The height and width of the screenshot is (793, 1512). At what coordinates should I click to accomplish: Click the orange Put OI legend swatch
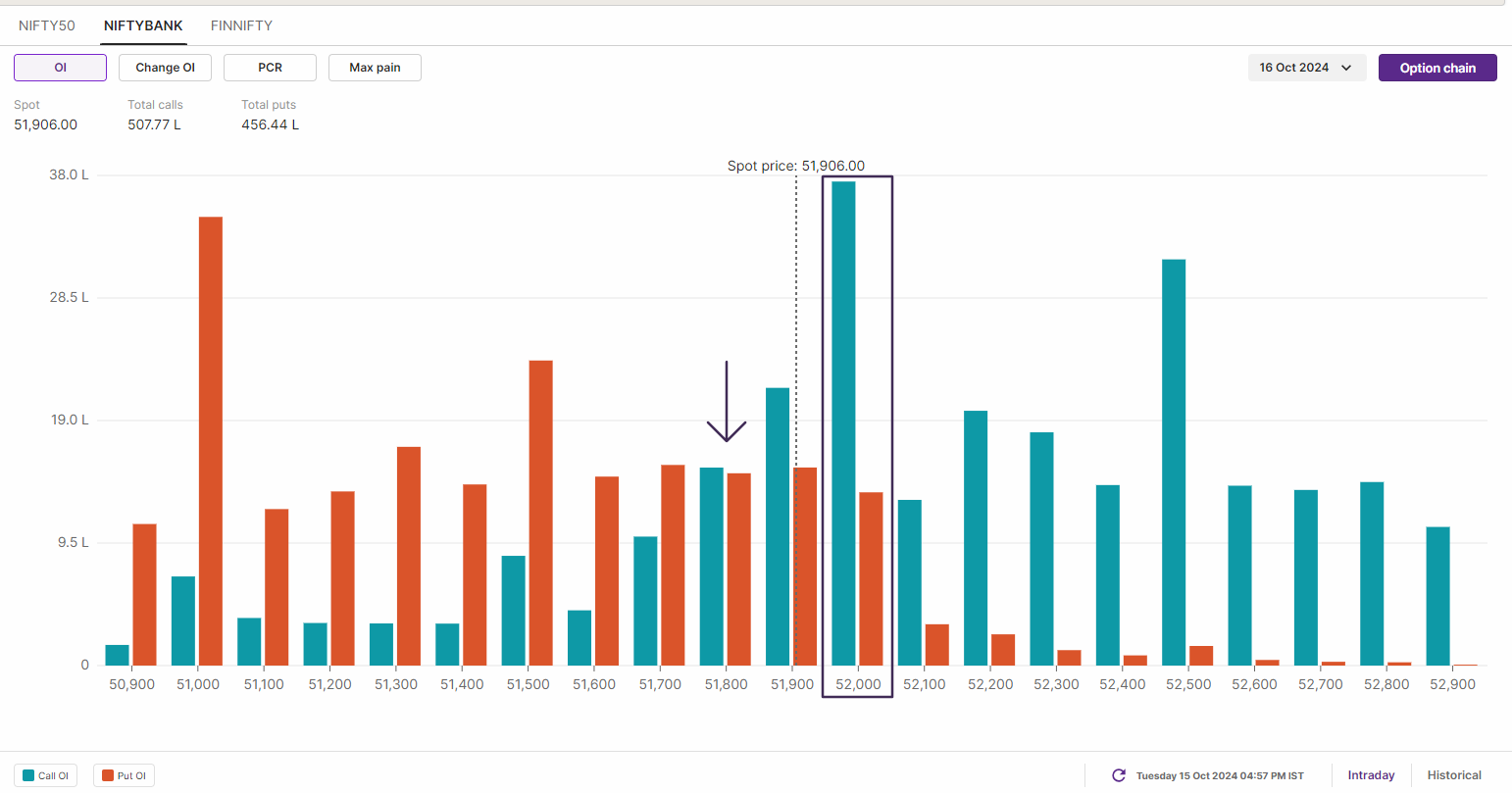[x=108, y=775]
